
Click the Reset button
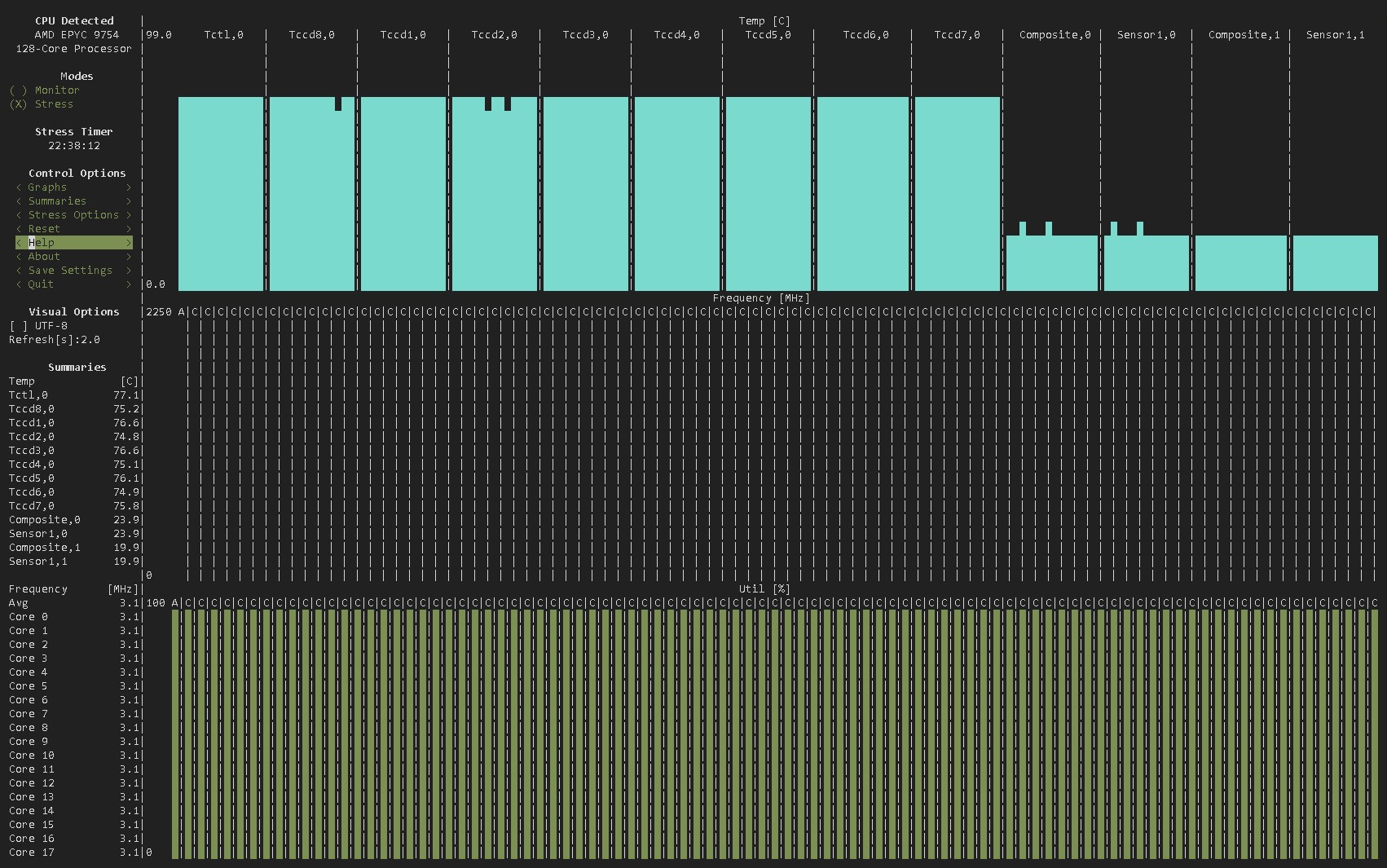click(x=73, y=229)
